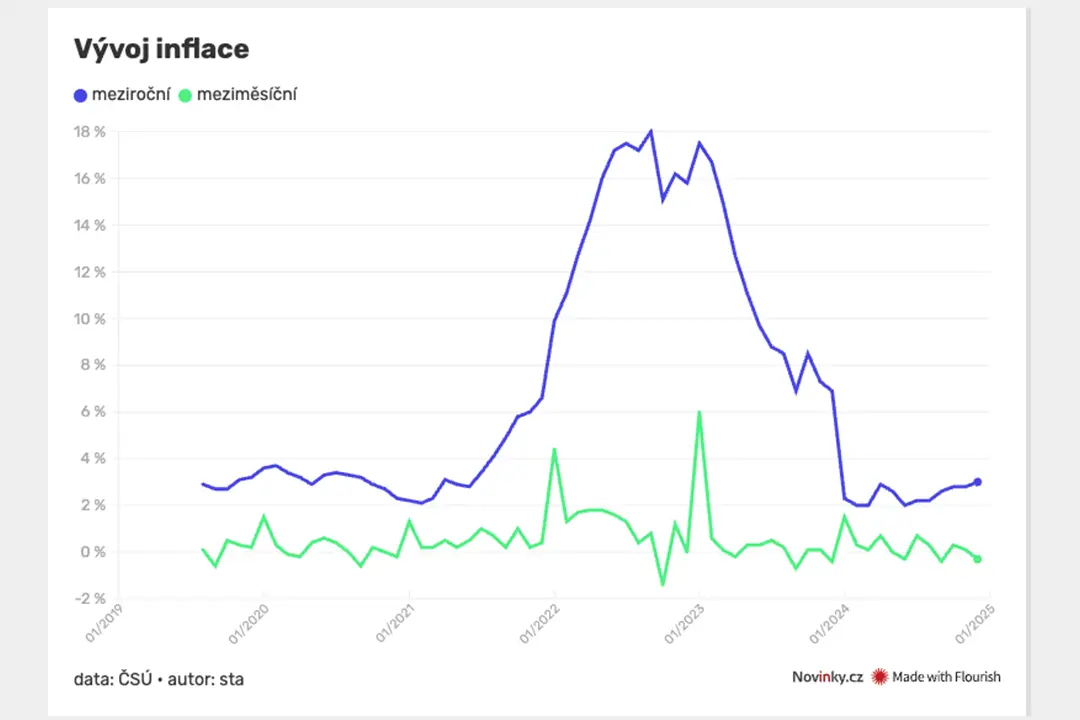Click the blue line's highest peak near 18 %

point(651,131)
